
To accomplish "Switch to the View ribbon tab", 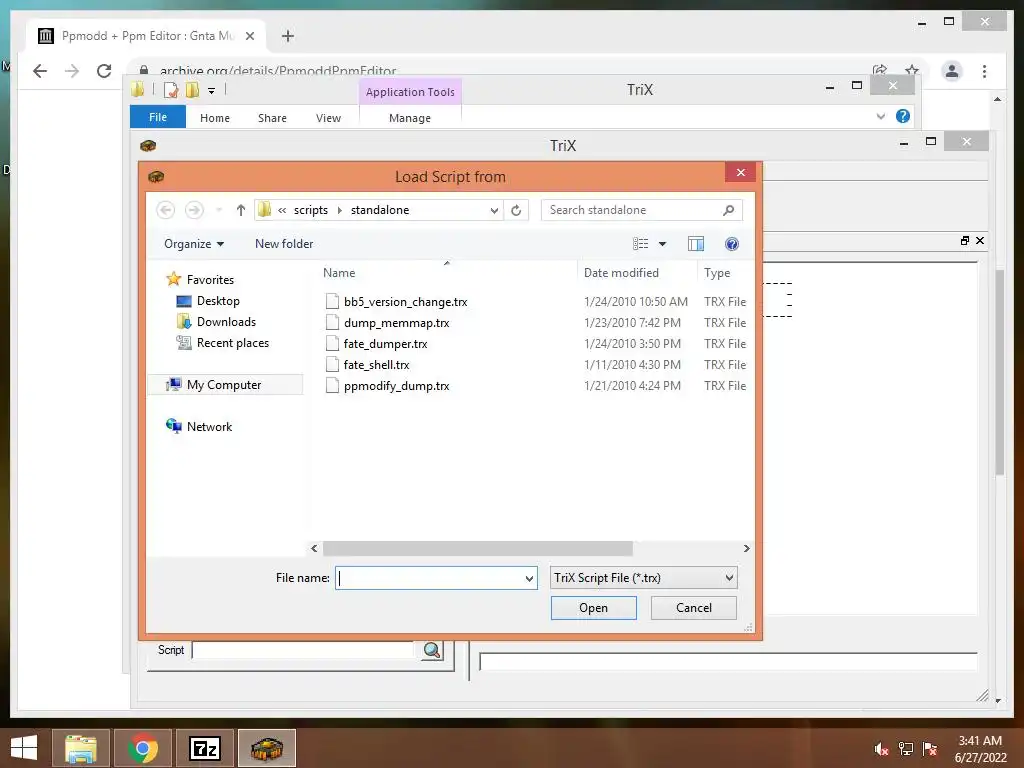I will coord(328,118).
